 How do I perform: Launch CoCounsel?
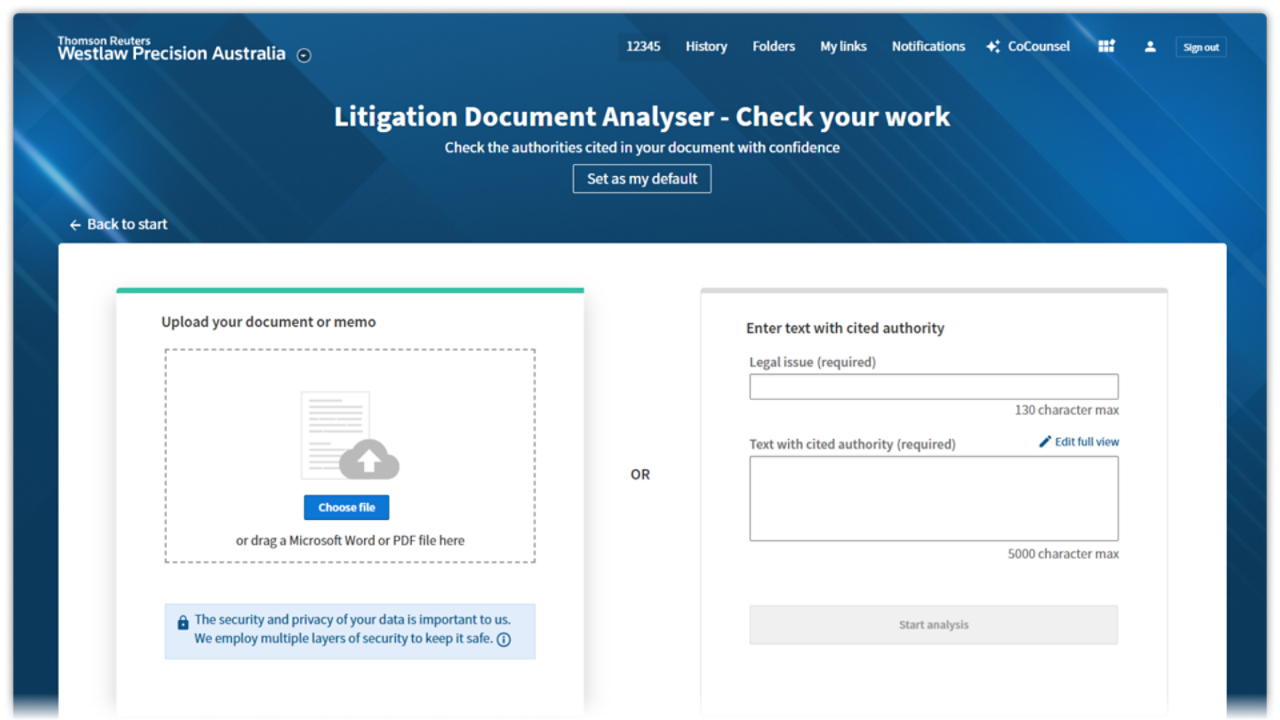[1028, 46]
